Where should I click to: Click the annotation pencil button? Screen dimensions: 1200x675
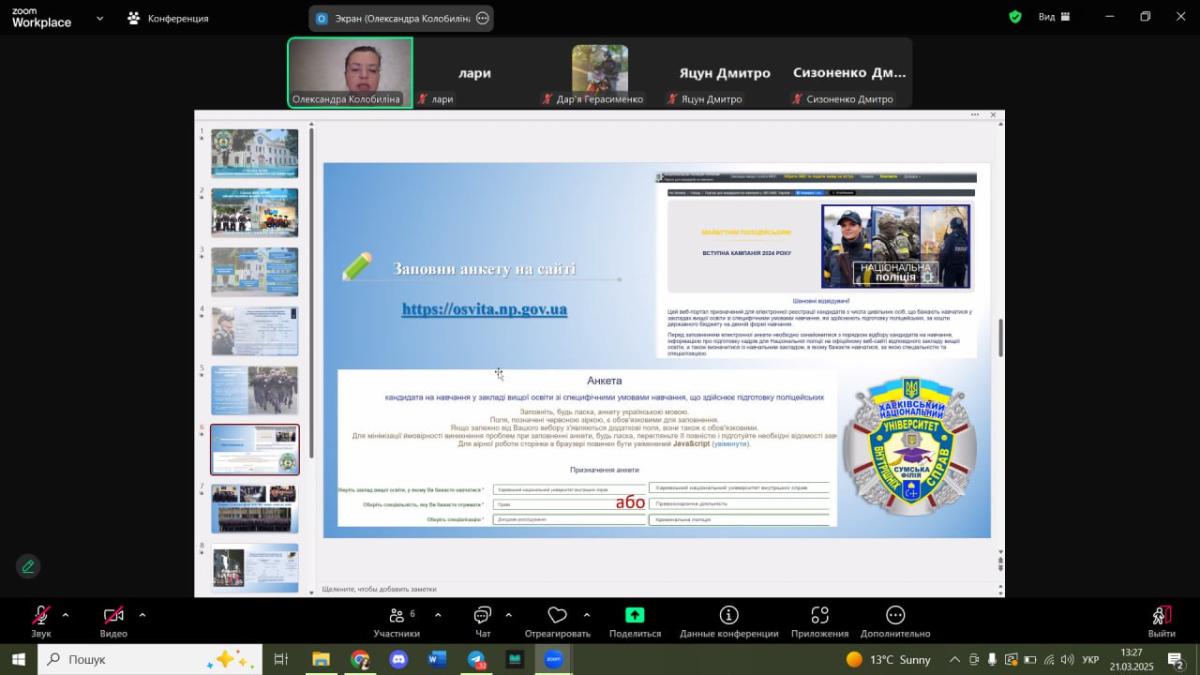28,566
